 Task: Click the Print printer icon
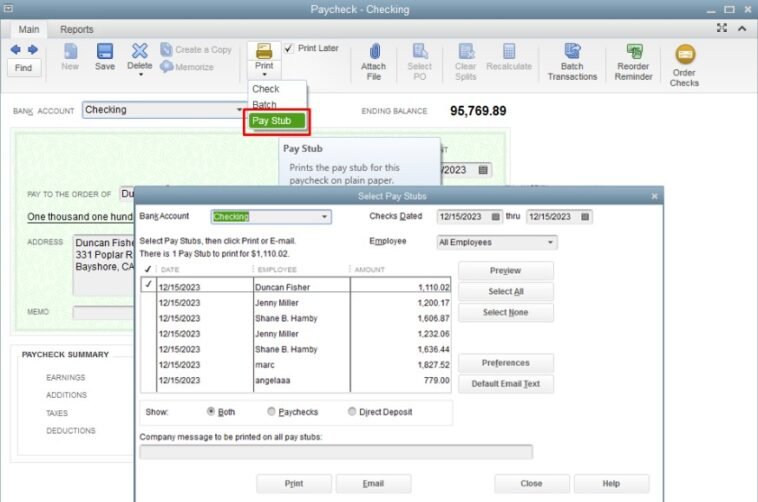(x=264, y=51)
